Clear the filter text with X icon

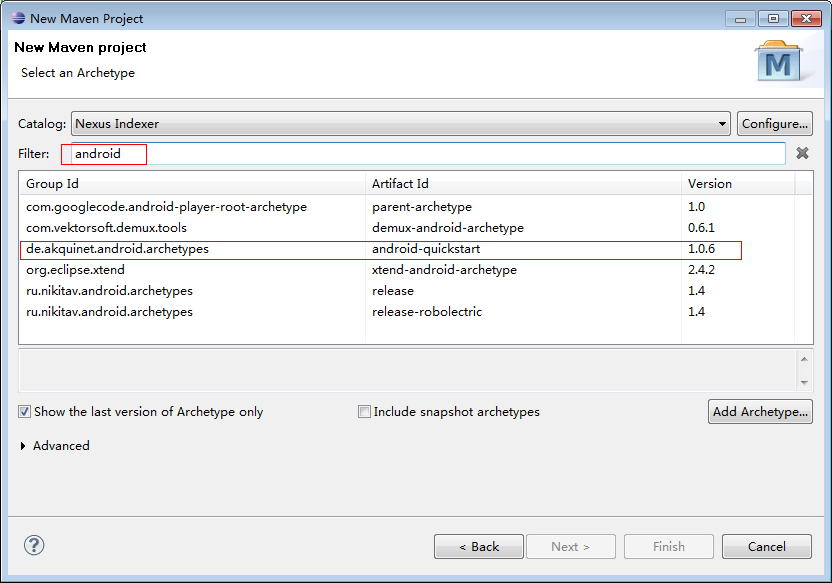802,153
